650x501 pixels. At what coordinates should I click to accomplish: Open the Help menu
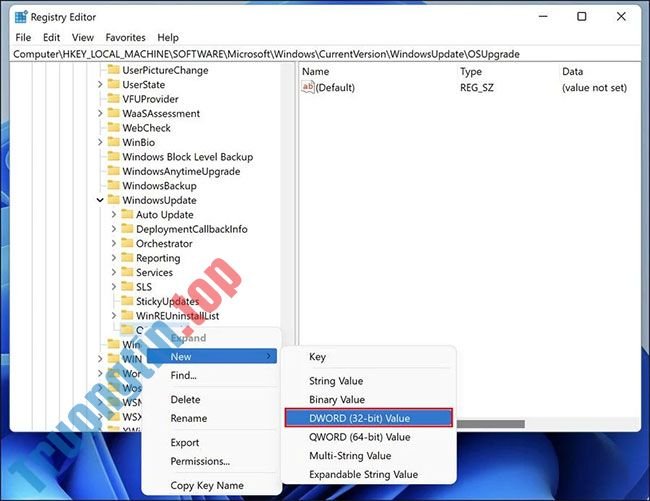point(168,37)
